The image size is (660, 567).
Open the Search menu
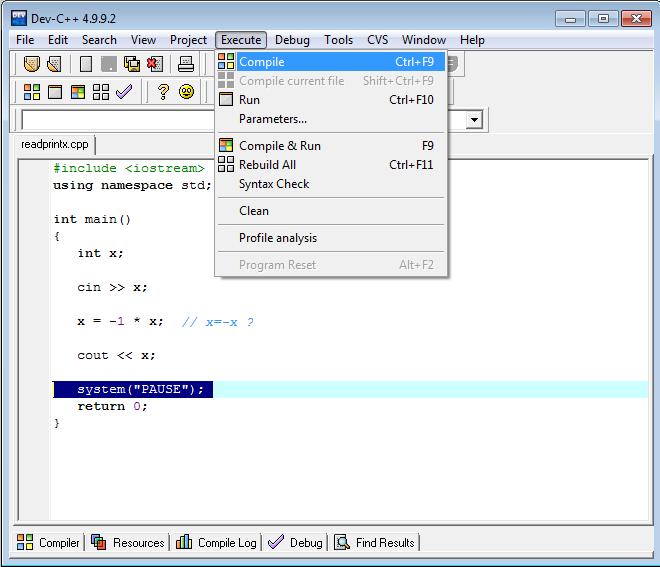99,40
